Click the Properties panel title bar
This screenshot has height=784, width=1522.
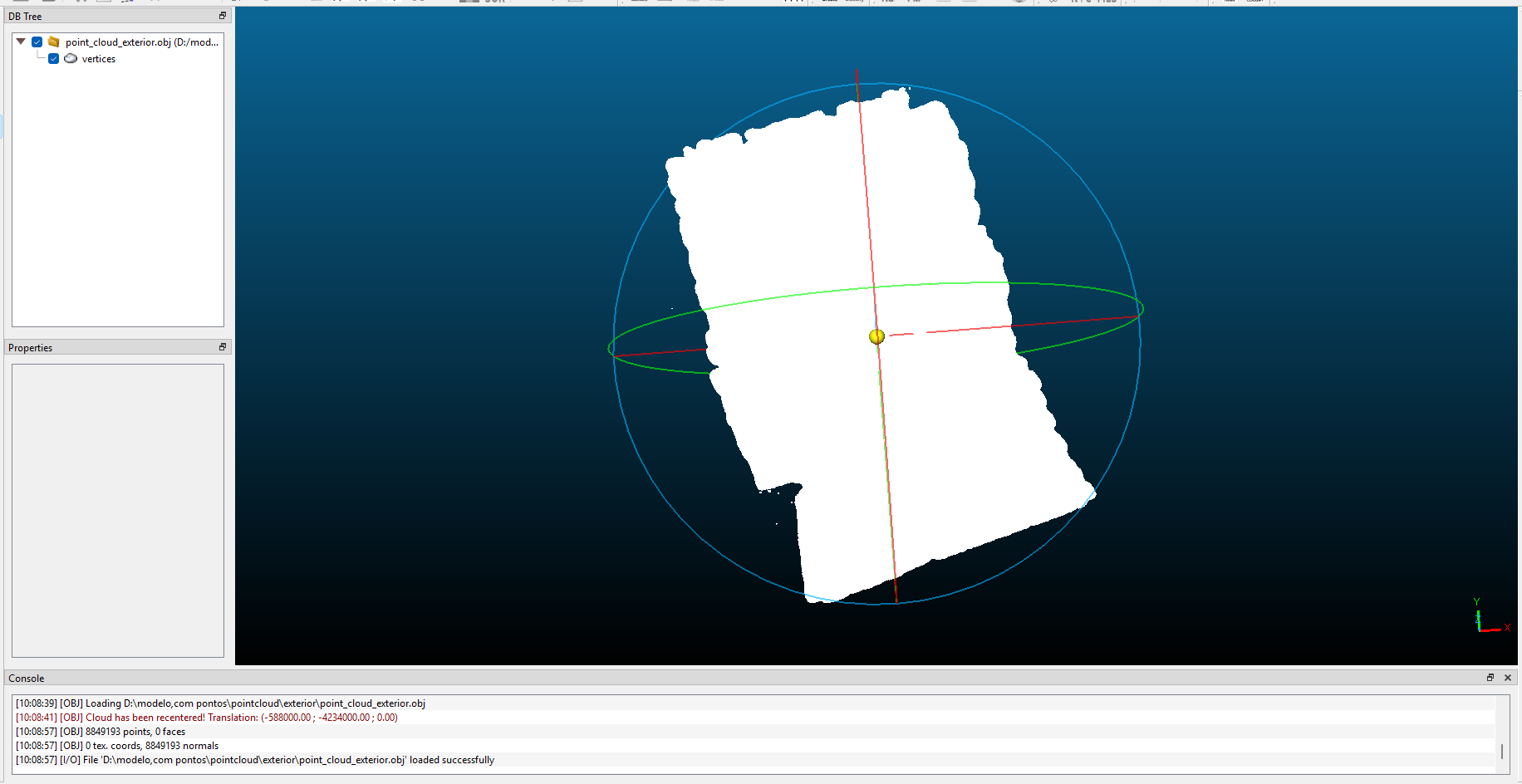(x=108, y=347)
